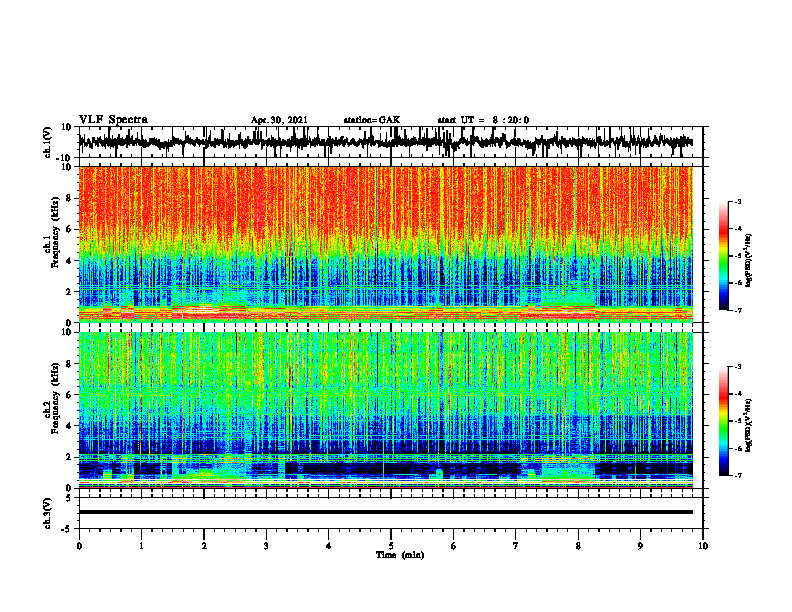Viewport: 792px width, 612px height.
Task: Click the ch.2 colorbar log(PSD) label
Action: click(748, 425)
